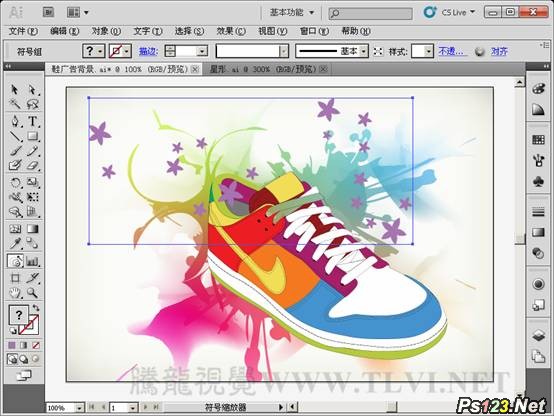Select the Rotate tool

(14, 182)
